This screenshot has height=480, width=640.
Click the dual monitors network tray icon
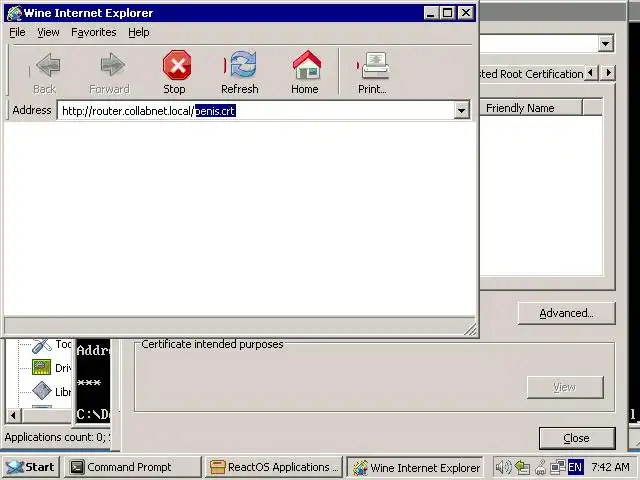[x=558, y=467]
